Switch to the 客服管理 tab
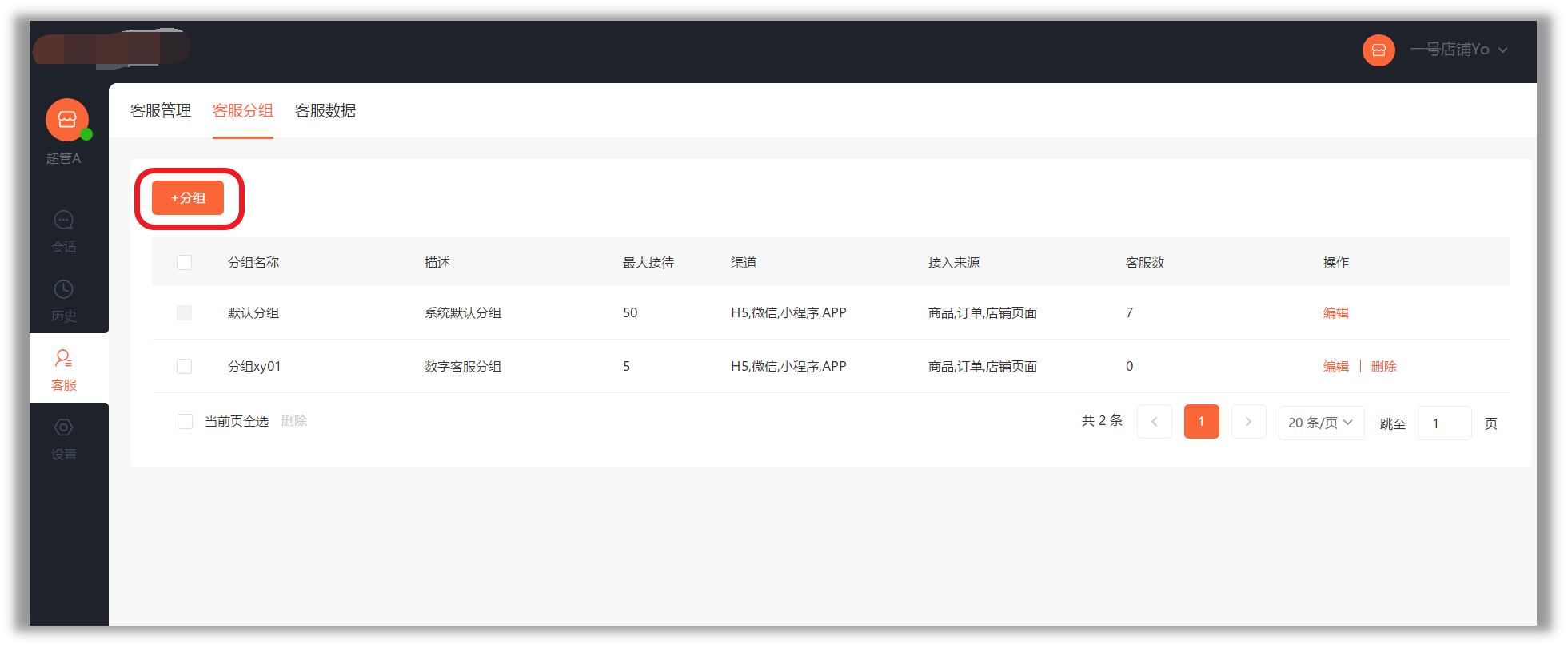 point(161,111)
